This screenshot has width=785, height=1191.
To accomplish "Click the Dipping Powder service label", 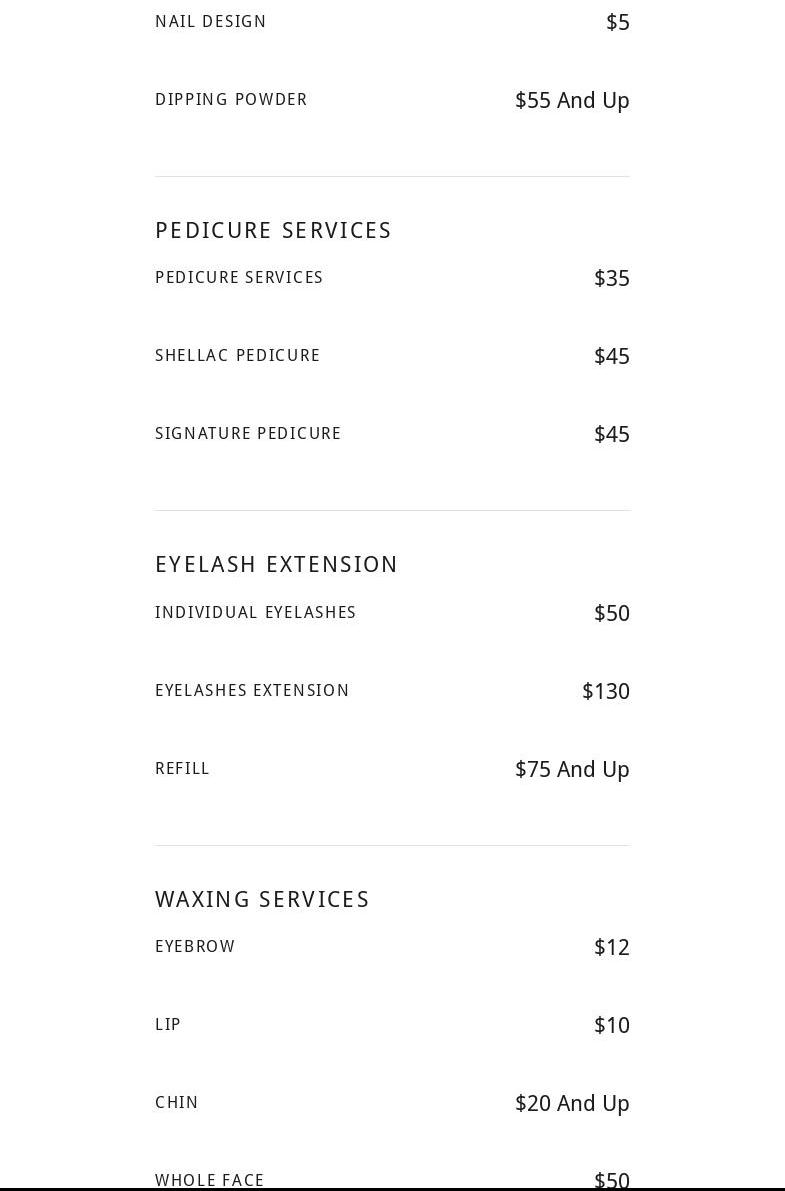I will click(x=231, y=100).
